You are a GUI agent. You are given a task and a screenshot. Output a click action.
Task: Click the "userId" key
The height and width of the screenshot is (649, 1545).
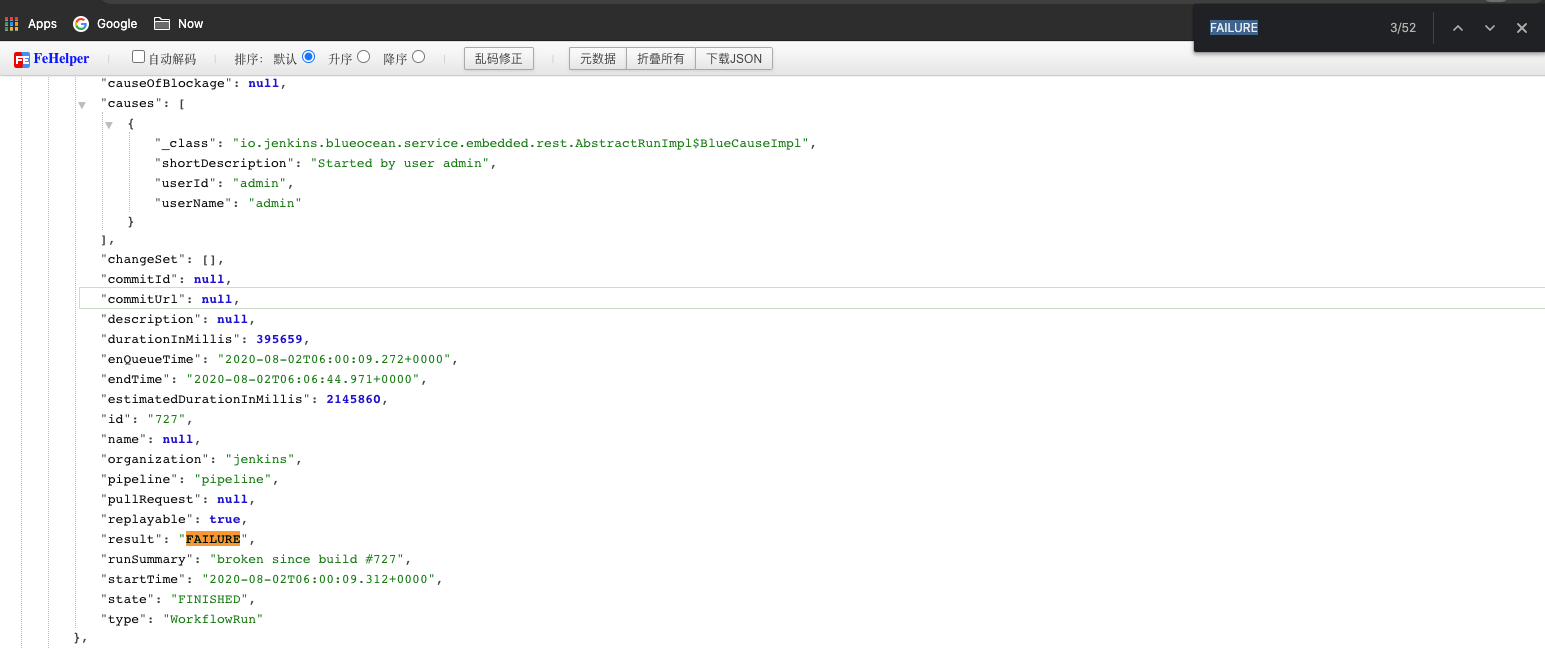(x=186, y=183)
